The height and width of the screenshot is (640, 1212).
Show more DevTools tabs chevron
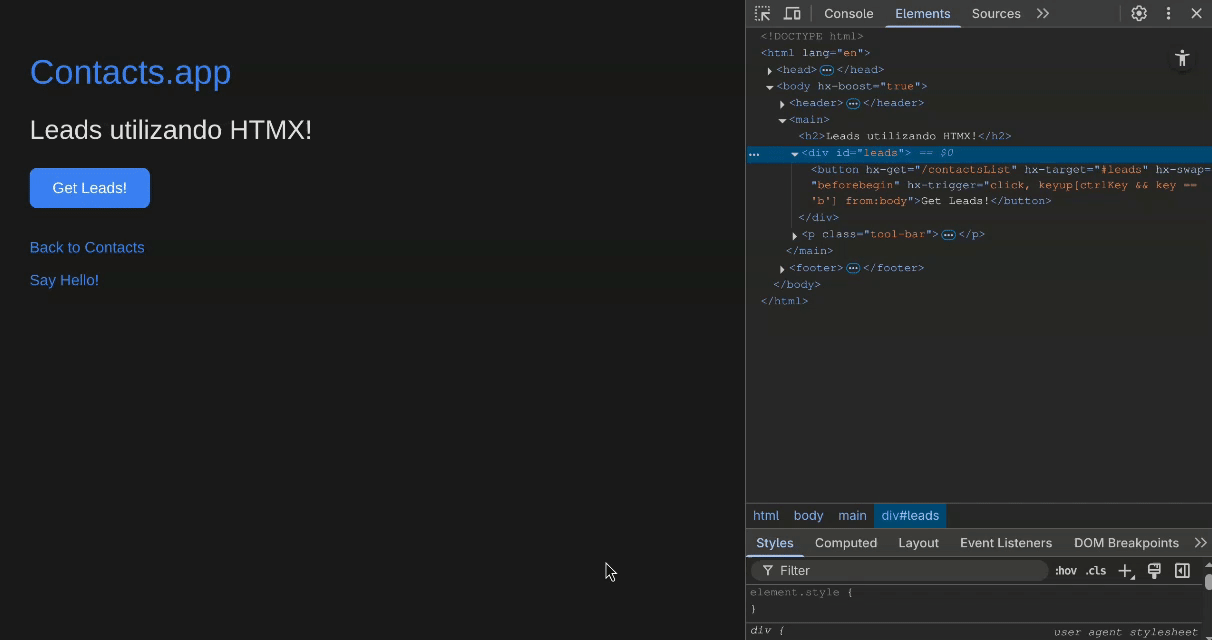[x=1043, y=13]
